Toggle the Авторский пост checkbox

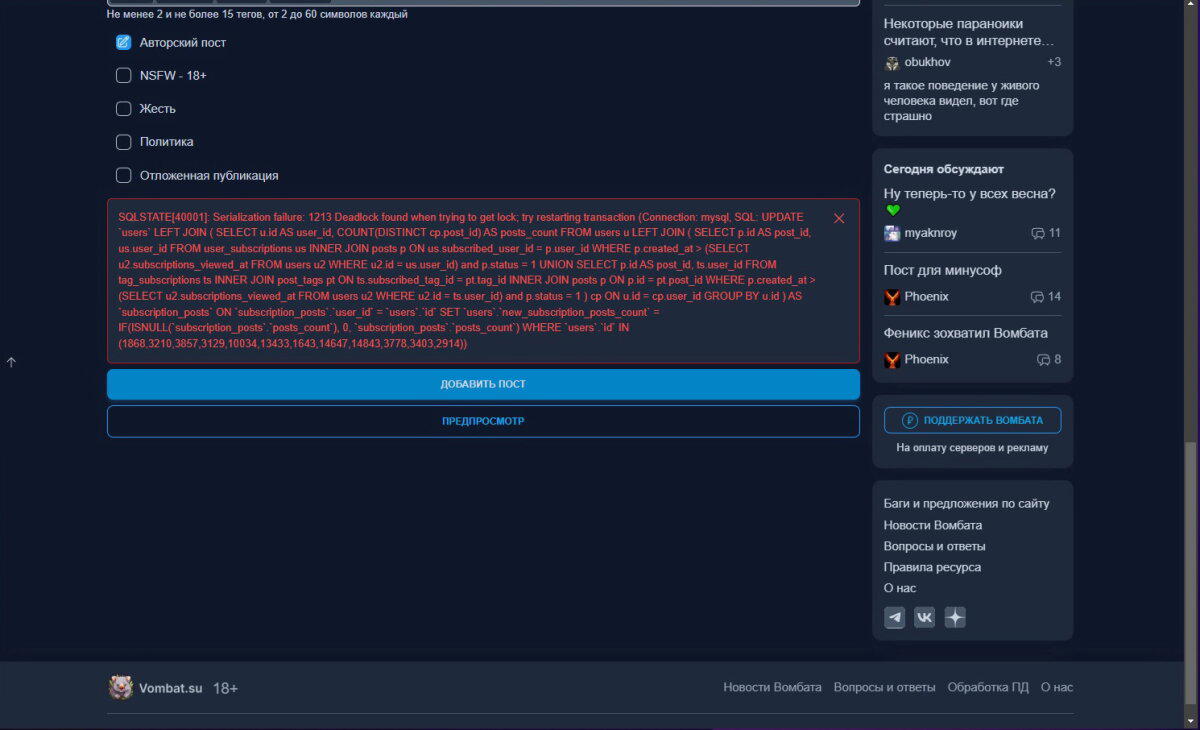coord(124,42)
